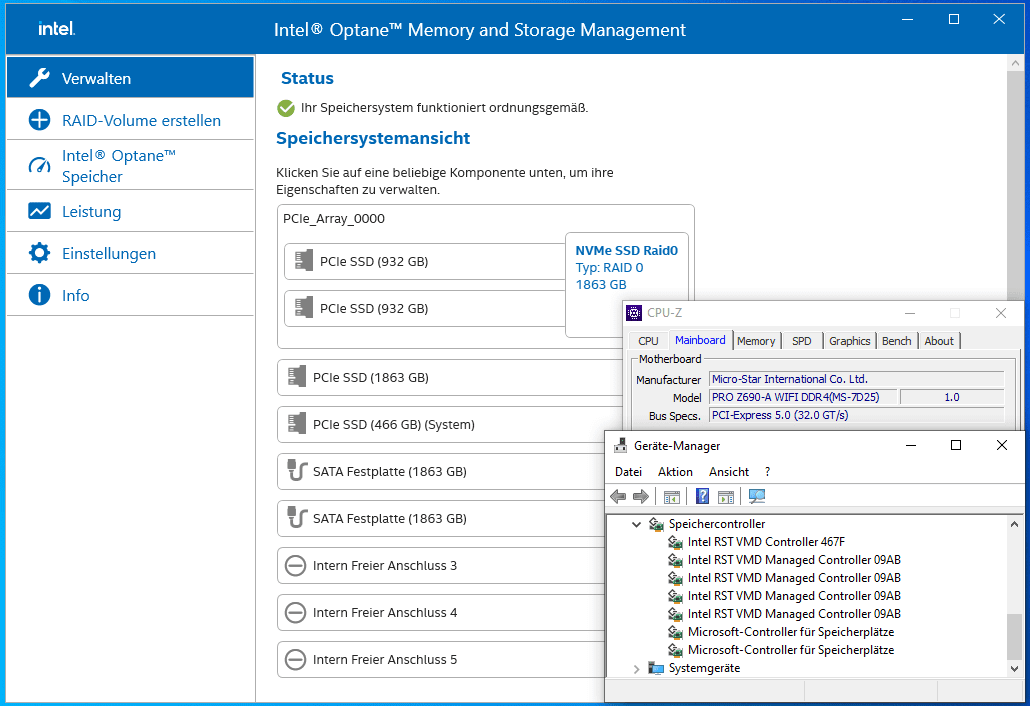1030x706 pixels.
Task: Click show/hide console tree toolbar icon
Action: pyautogui.click(x=671, y=496)
